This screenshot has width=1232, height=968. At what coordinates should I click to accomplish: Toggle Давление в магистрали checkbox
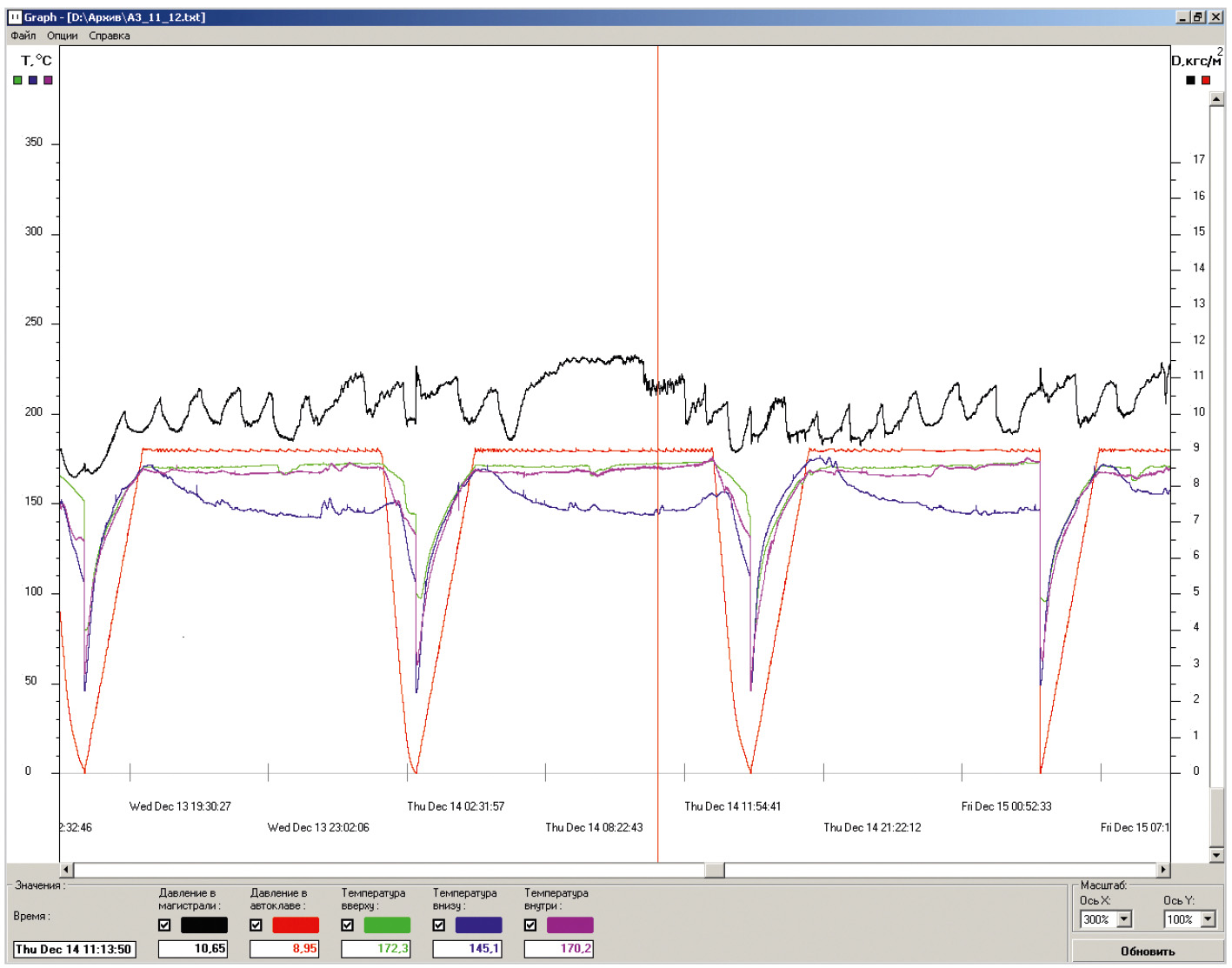pyautogui.click(x=164, y=925)
